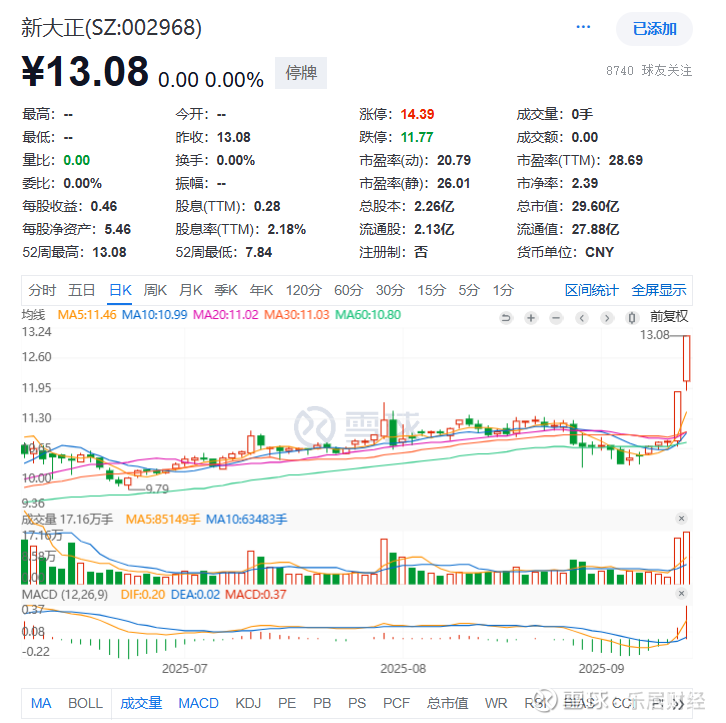726x723 pixels.
Task: Close the 成交量 volume panel
Action: (681, 518)
